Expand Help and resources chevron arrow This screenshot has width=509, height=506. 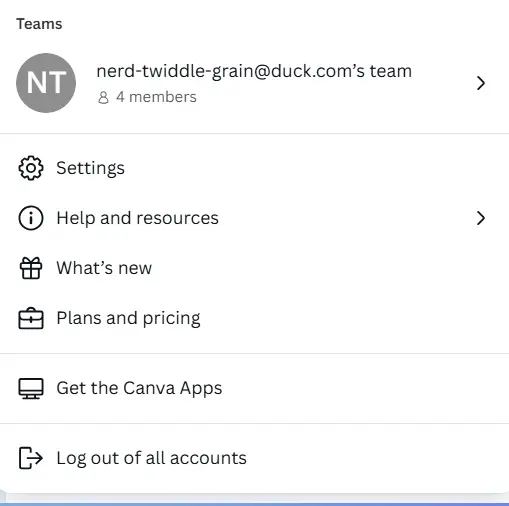pos(481,218)
